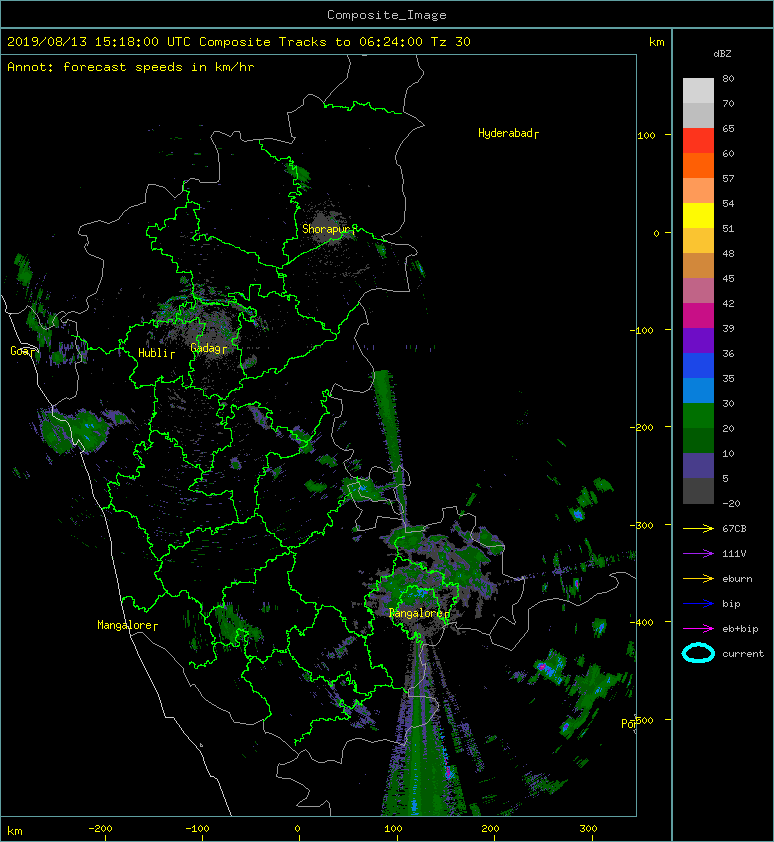Click the Composite_Image title text

(387, 14)
